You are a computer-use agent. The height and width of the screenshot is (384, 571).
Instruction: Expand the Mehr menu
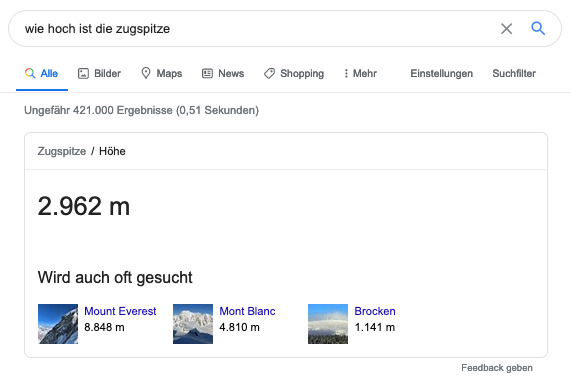360,74
